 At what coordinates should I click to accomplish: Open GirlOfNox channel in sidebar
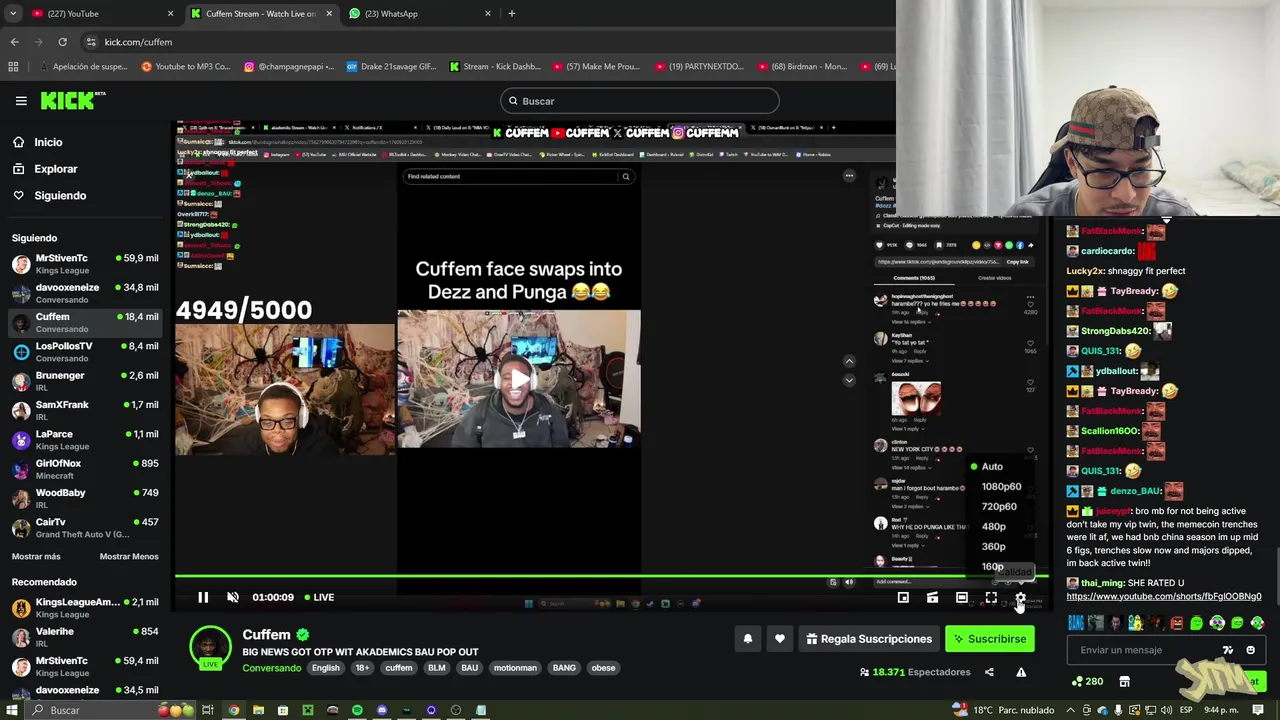pyautogui.click(x=85, y=469)
